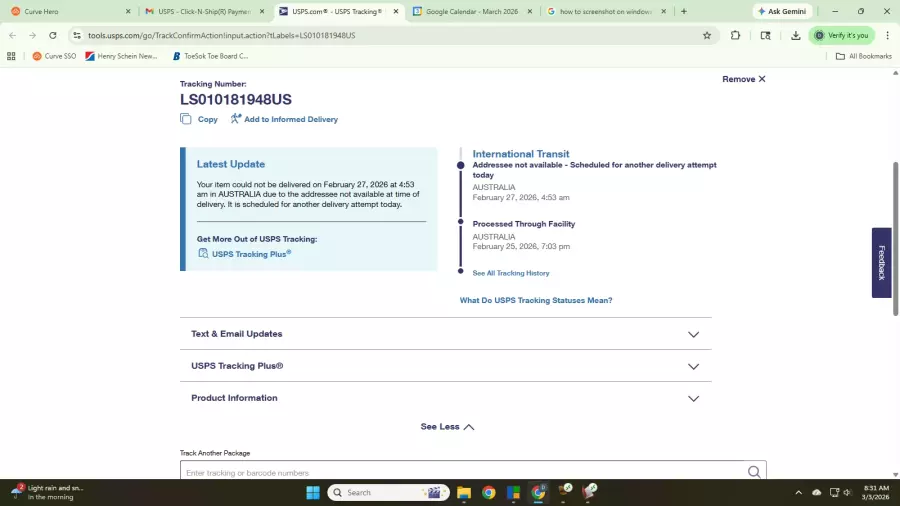The height and width of the screenshot is (506, 900).
Task: Bookmark this page with the star icon
Action: coord(707,35)
